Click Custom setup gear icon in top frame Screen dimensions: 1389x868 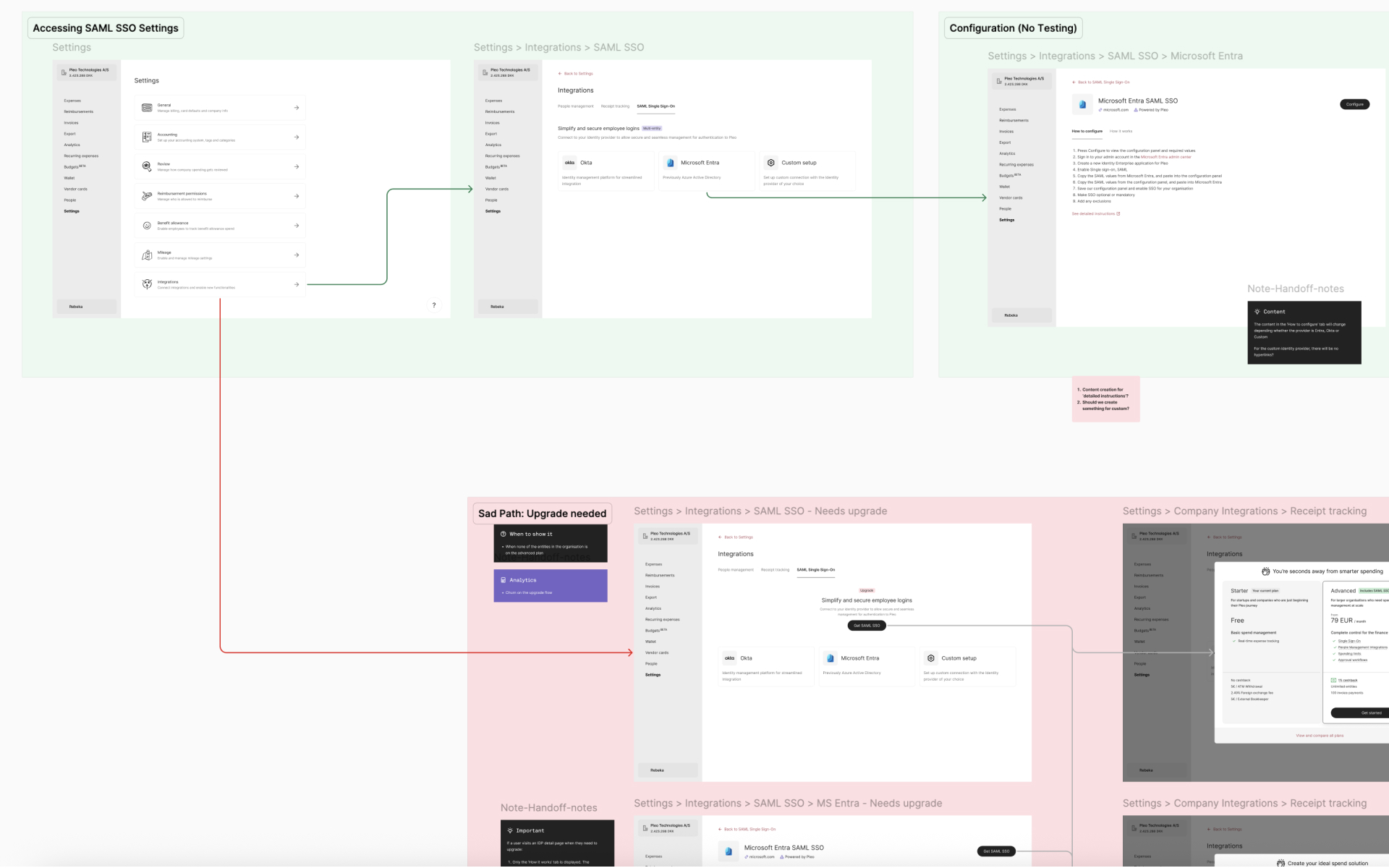tap(771, 163)
